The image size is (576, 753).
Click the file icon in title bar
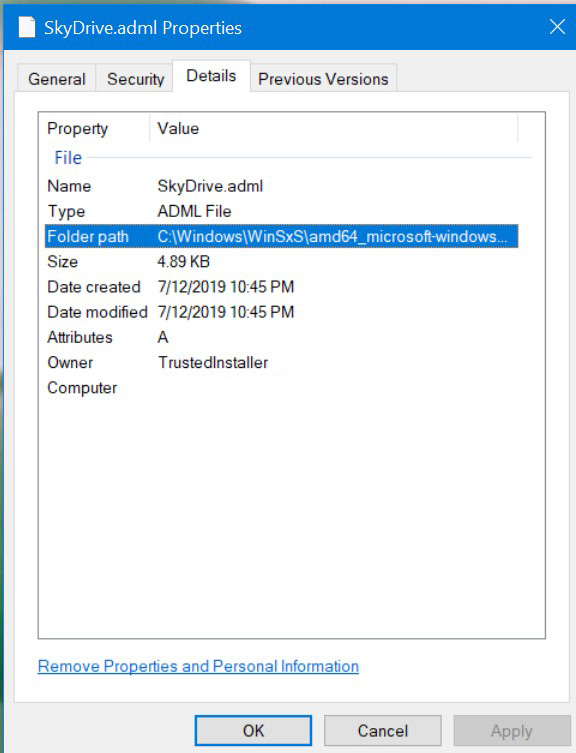(27, 27)
